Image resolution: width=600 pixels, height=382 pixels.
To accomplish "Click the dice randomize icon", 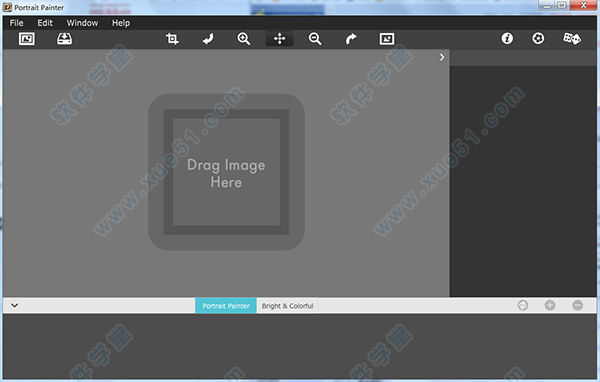I will click(x=572, y=38).
